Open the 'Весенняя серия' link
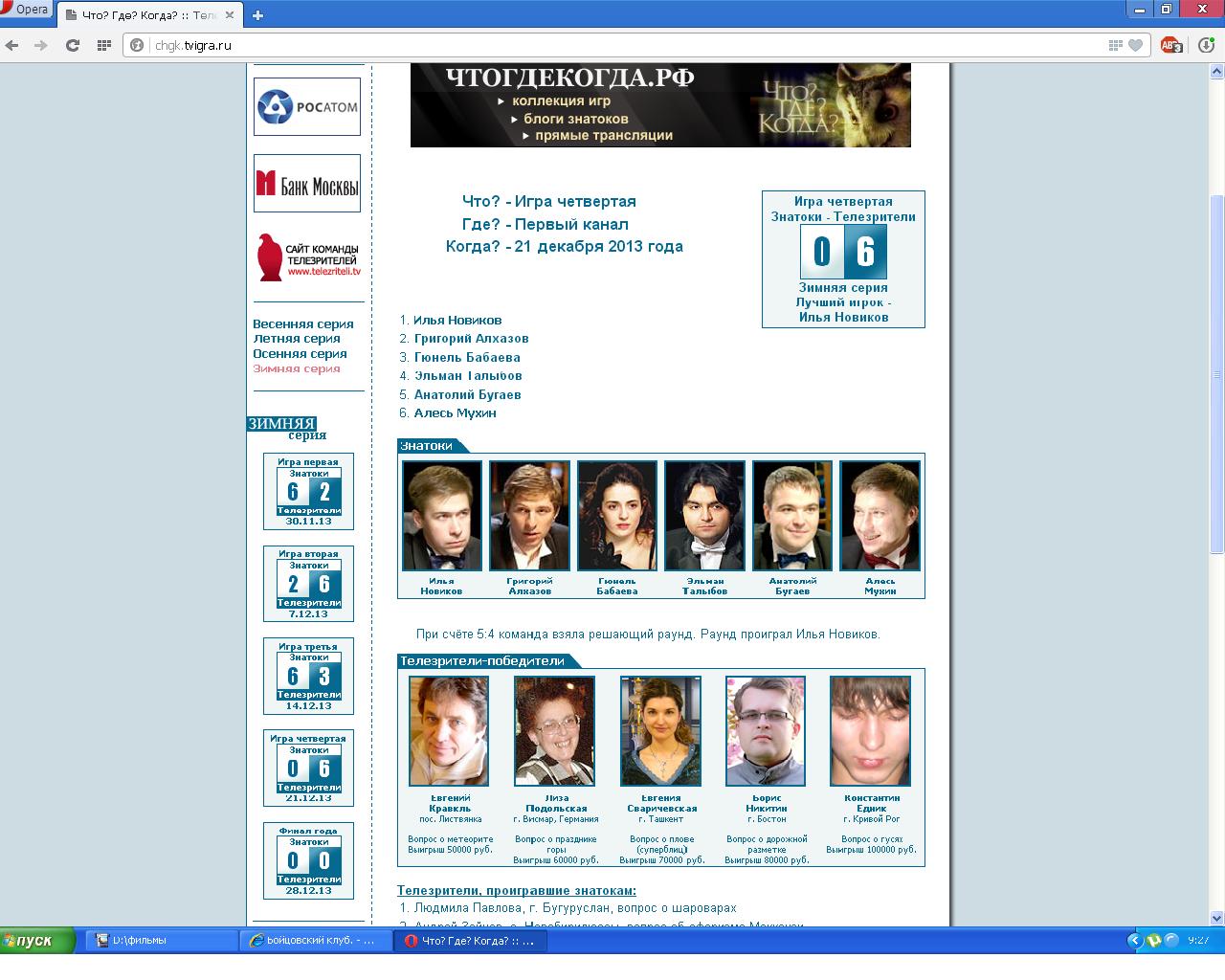Viewport: 1225px width, 980px height. (x=303, y=323)
